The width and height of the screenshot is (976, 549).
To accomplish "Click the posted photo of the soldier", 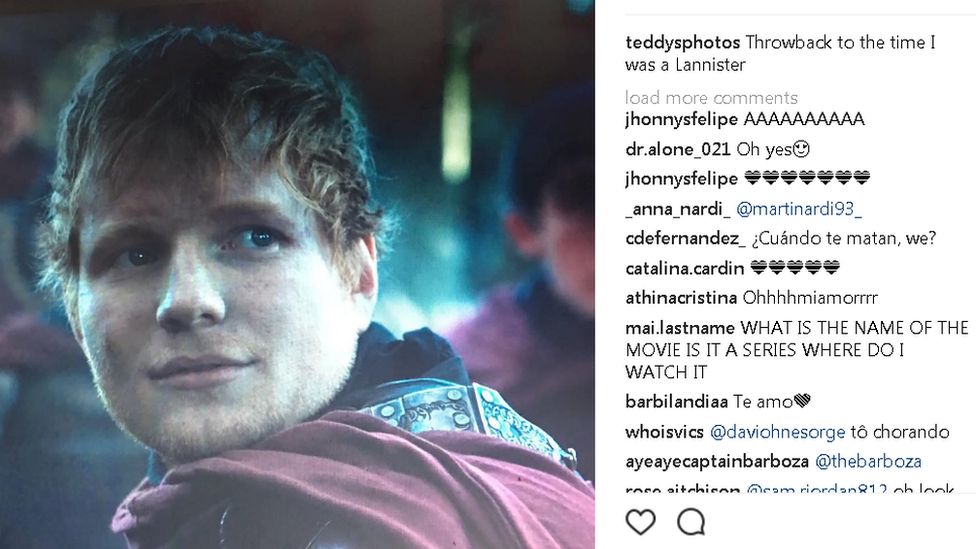I will tap(297, 274).
